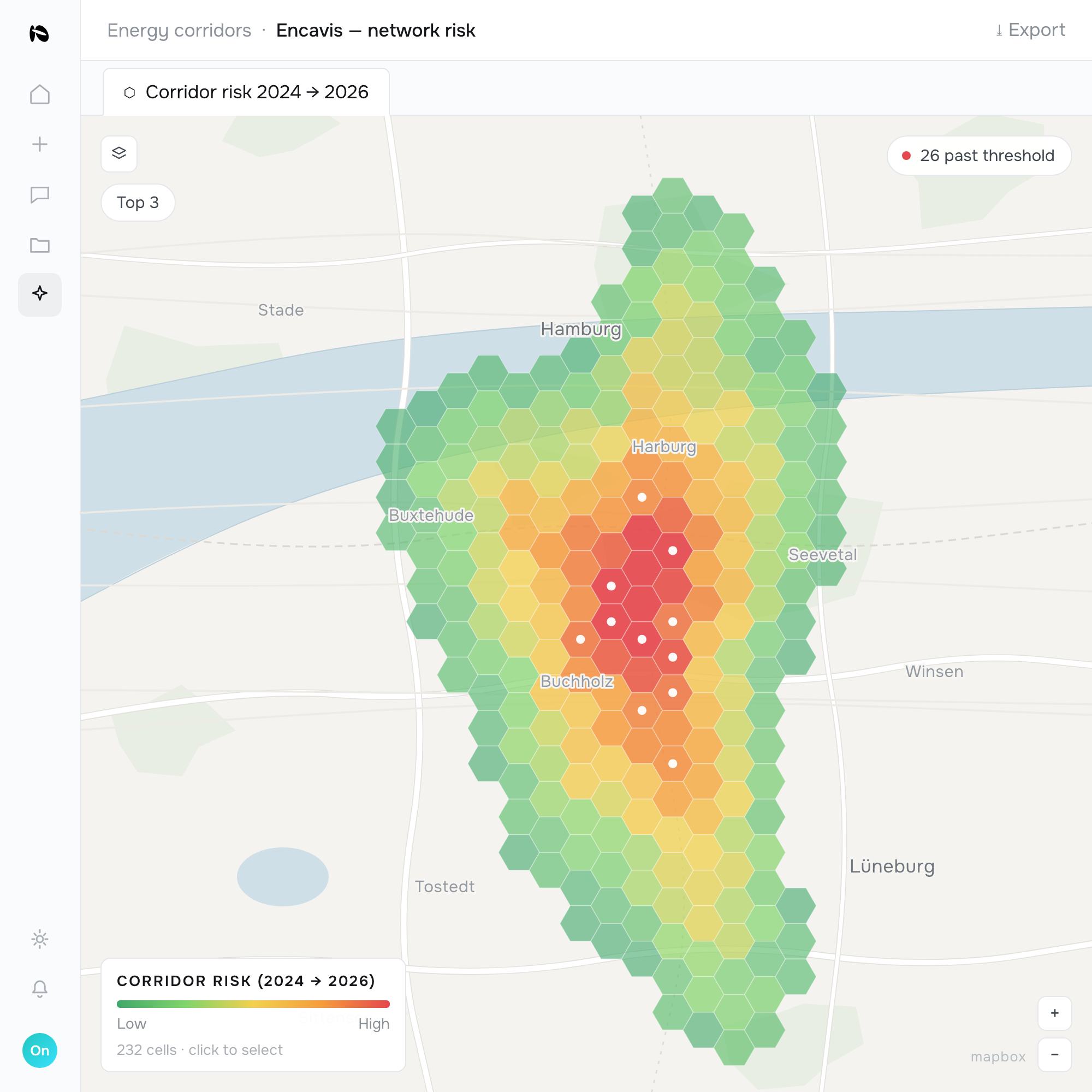Click the Buchholz map label

coord(577,681)
